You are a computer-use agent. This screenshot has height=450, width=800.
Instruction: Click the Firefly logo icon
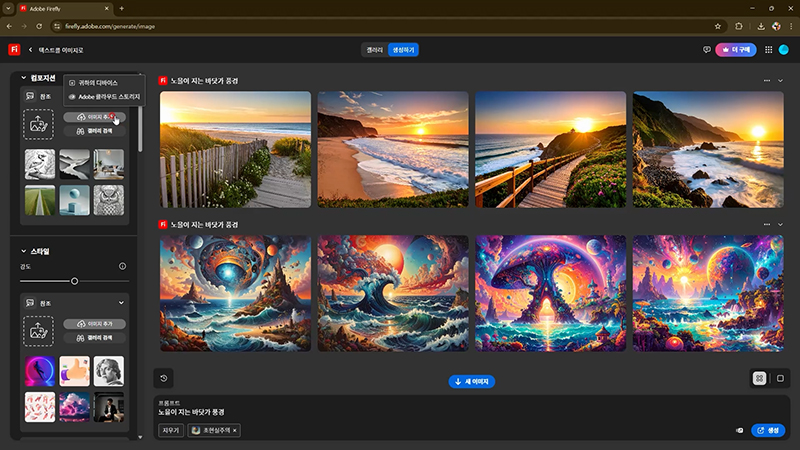[x=14, y=49]
